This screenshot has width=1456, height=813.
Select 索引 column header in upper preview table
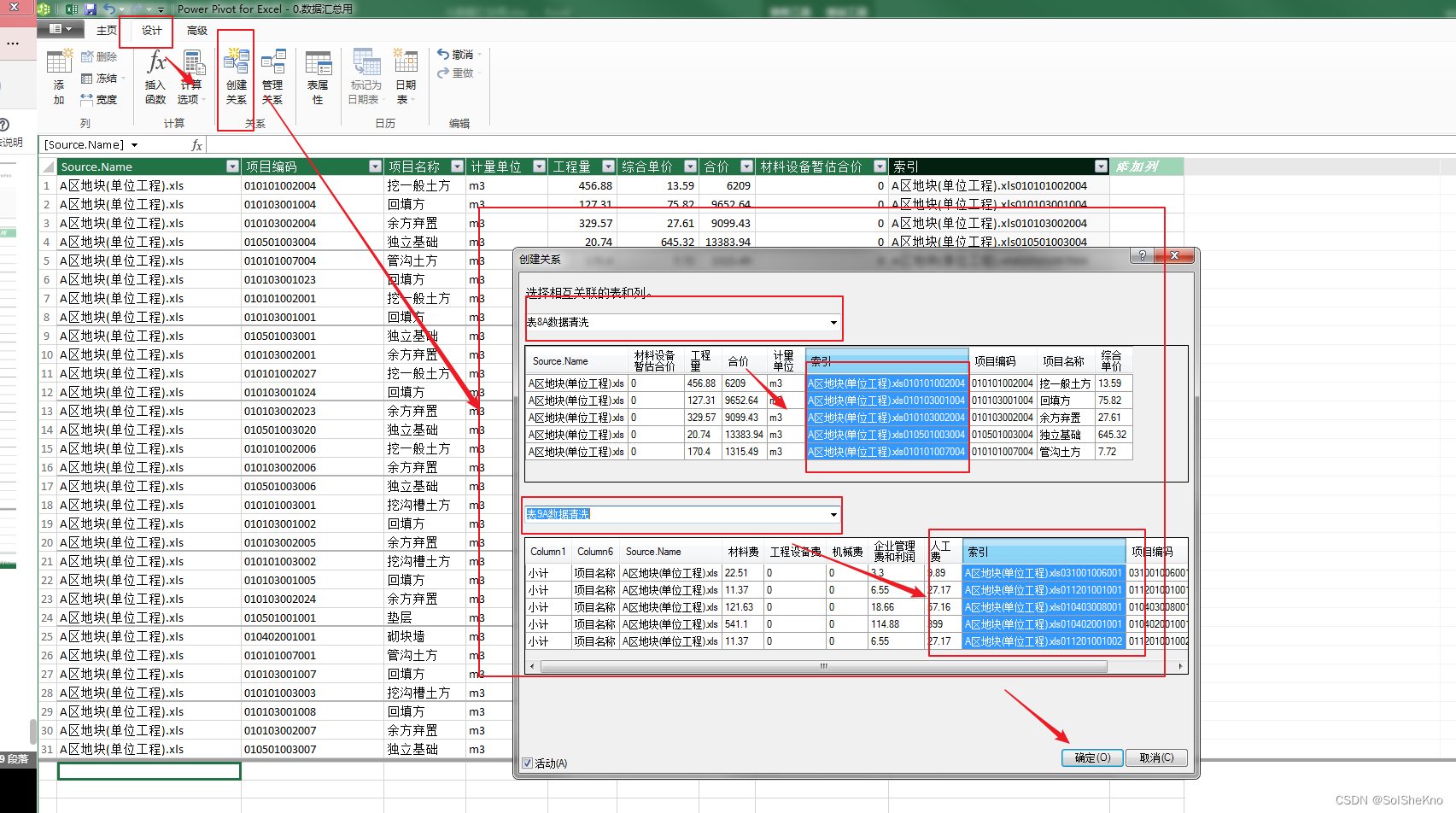[x=886, y=361]
